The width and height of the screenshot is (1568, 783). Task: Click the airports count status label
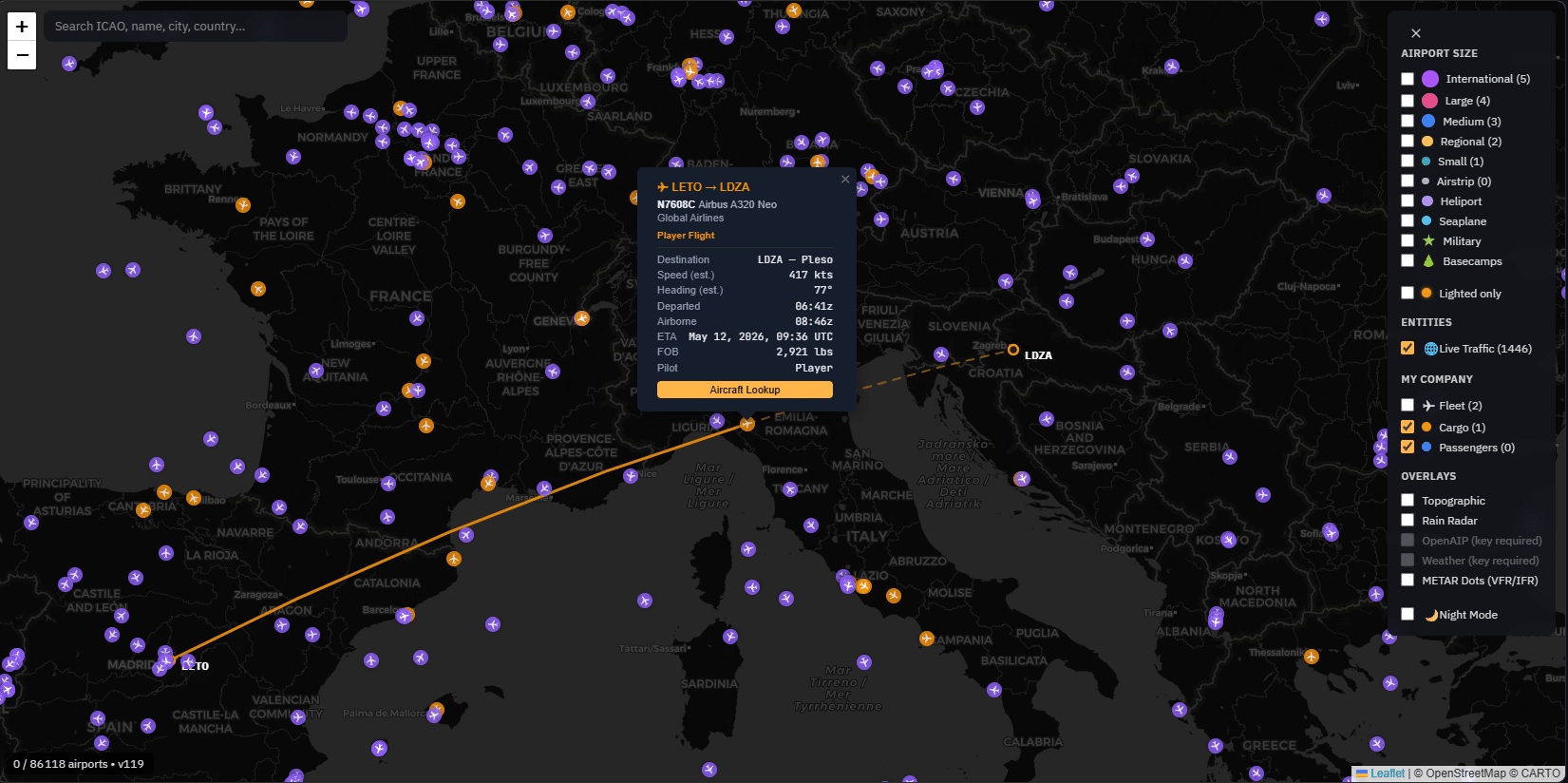point(79,764)
